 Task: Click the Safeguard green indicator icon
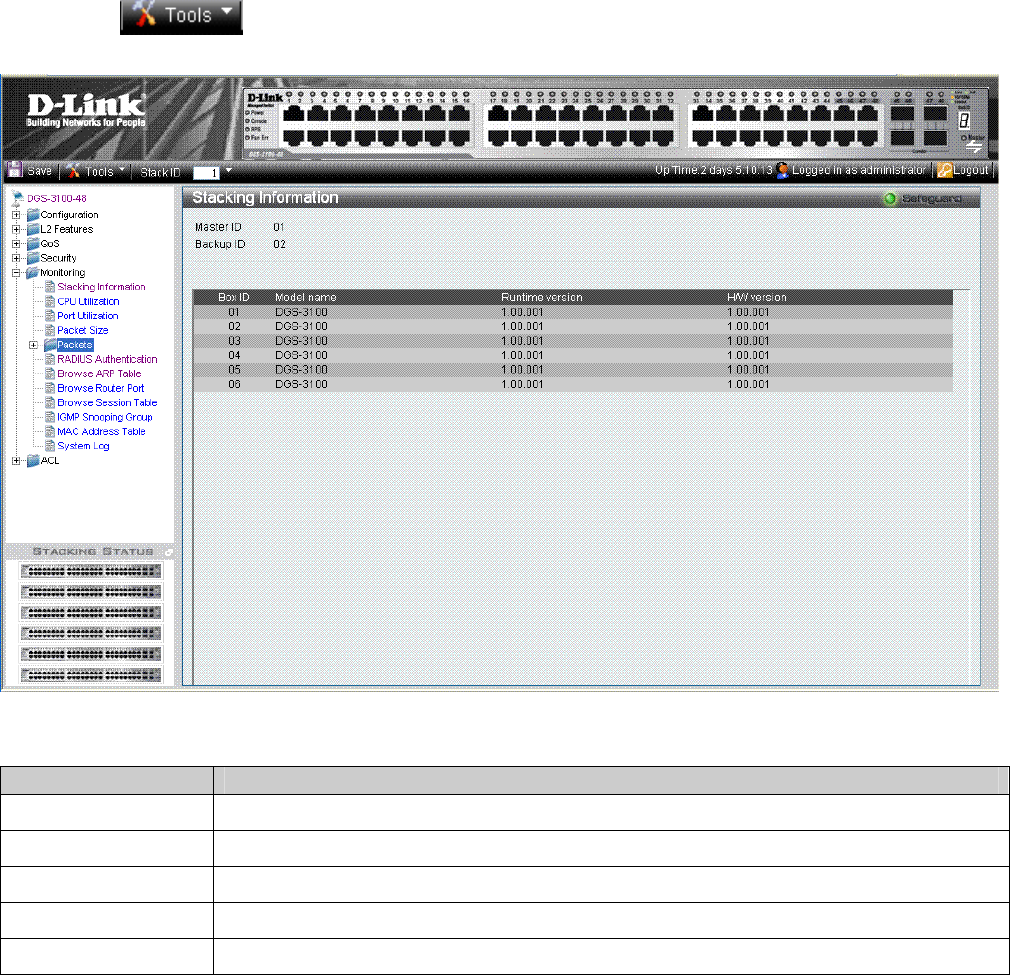point(890,198)
